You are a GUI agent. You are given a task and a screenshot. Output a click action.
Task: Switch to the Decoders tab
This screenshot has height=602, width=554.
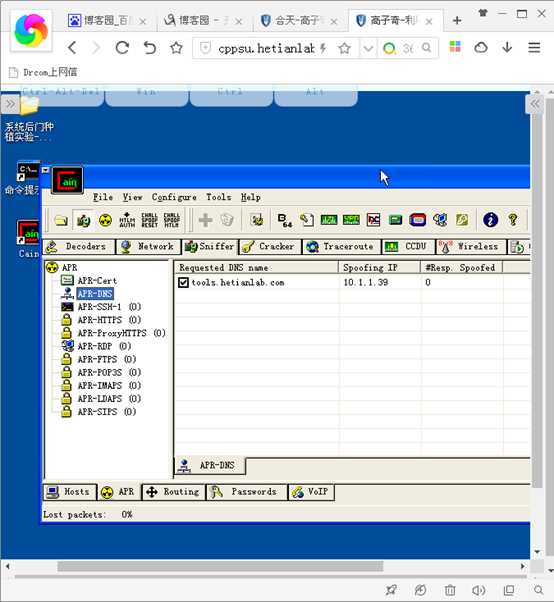pos(79,247)
